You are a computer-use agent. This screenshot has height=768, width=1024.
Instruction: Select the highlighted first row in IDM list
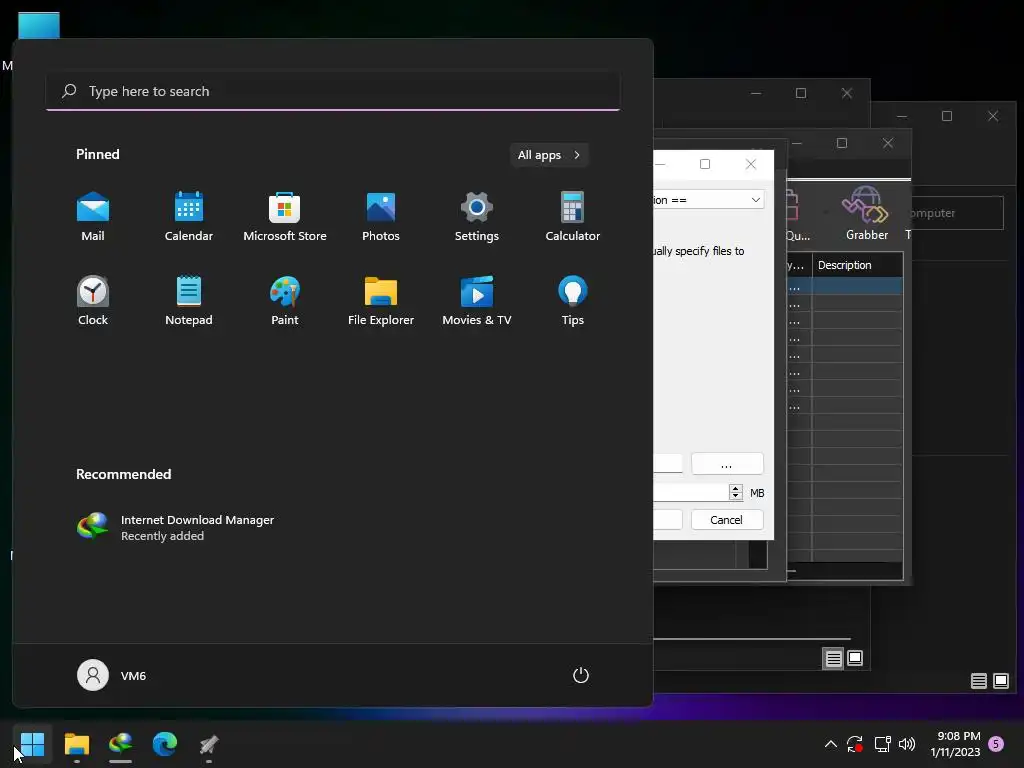845,286
